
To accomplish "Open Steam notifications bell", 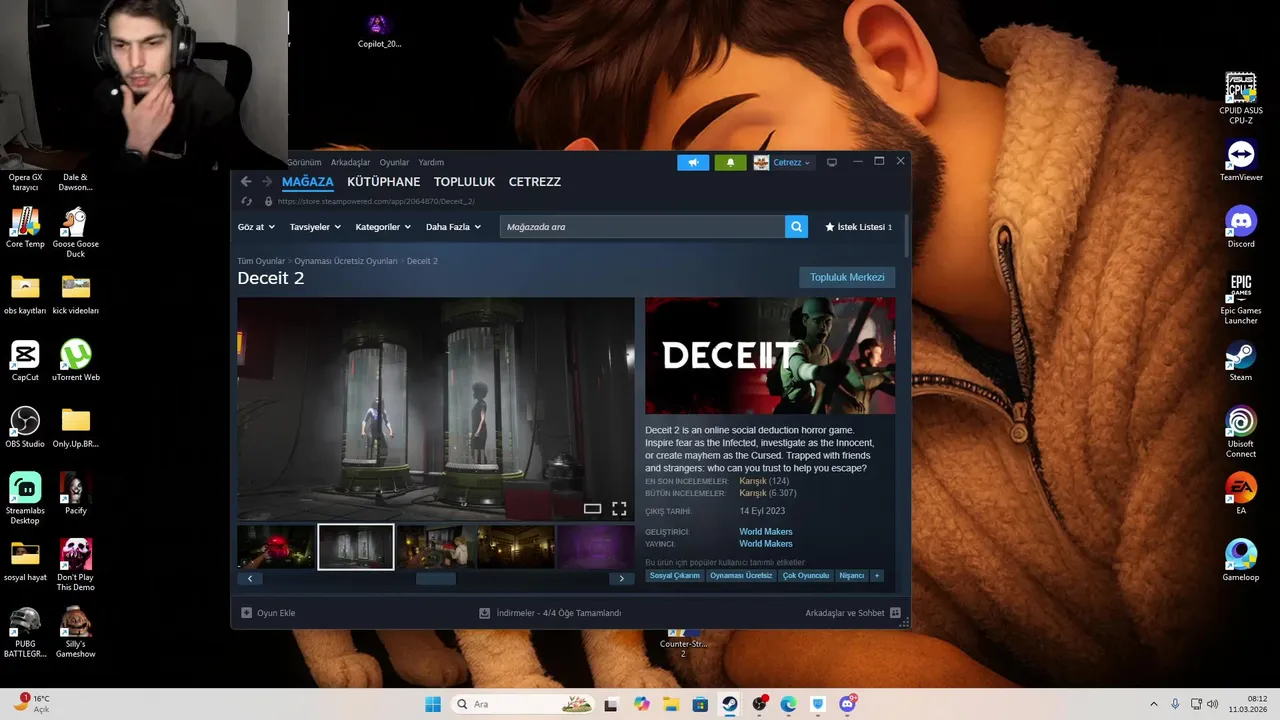I will coord(730,162).
